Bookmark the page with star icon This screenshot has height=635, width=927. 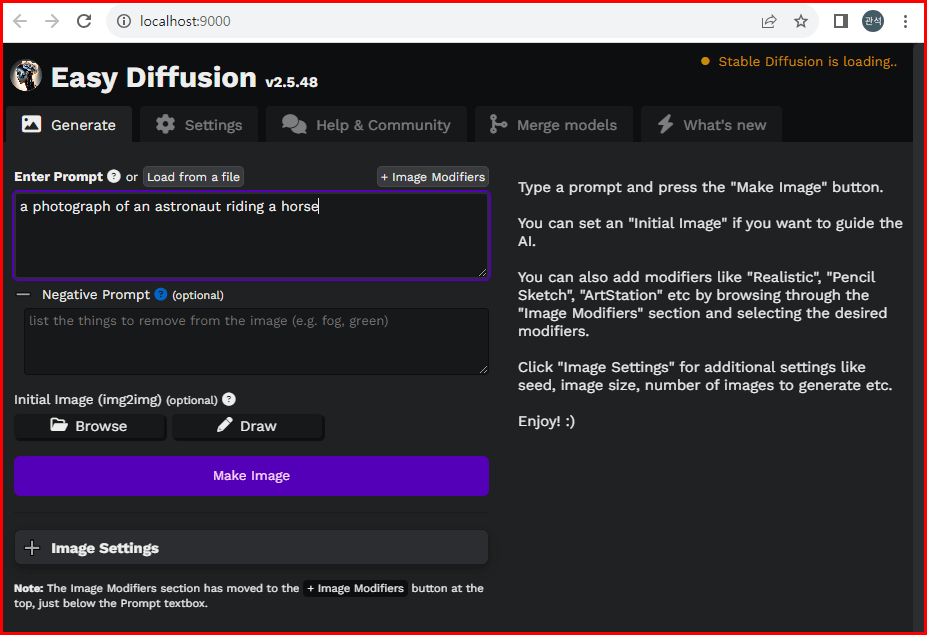(x=800, y=22)
